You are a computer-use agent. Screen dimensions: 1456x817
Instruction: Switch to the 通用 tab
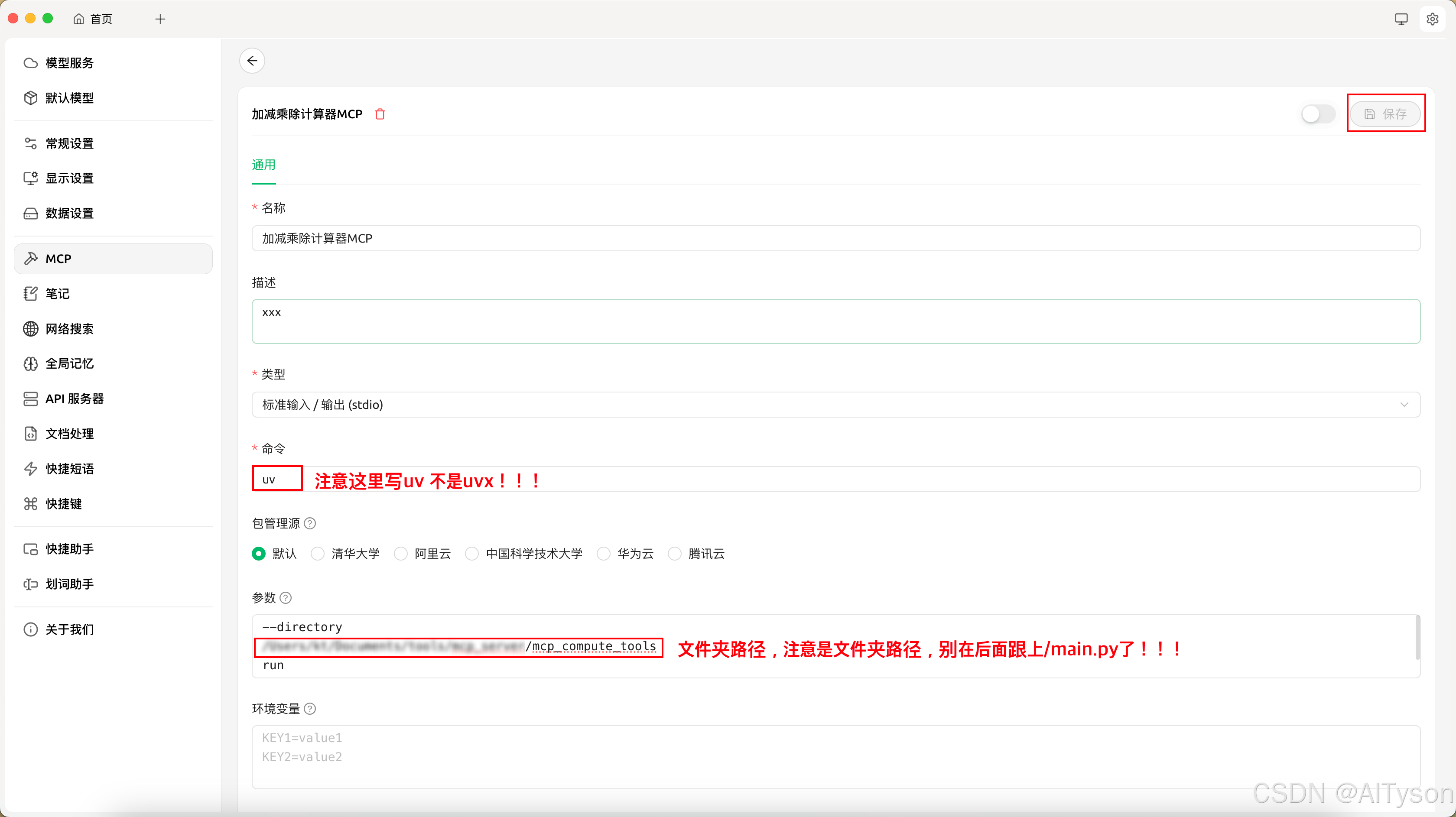click(x=263, y=165)
